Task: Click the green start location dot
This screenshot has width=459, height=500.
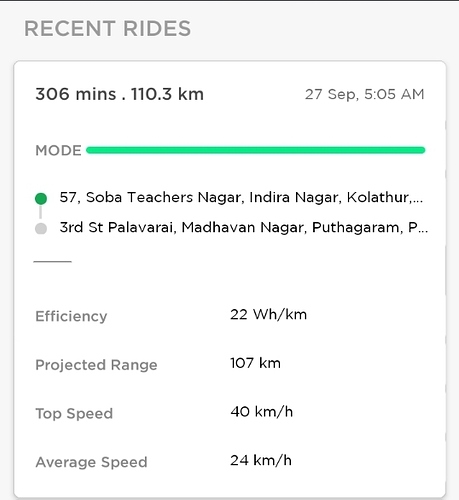Action: pyautogui.click(x=41, y=199)
